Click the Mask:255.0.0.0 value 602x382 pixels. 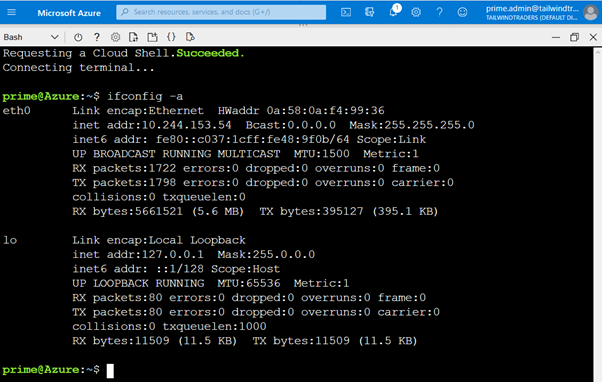[x=266, y=255]
